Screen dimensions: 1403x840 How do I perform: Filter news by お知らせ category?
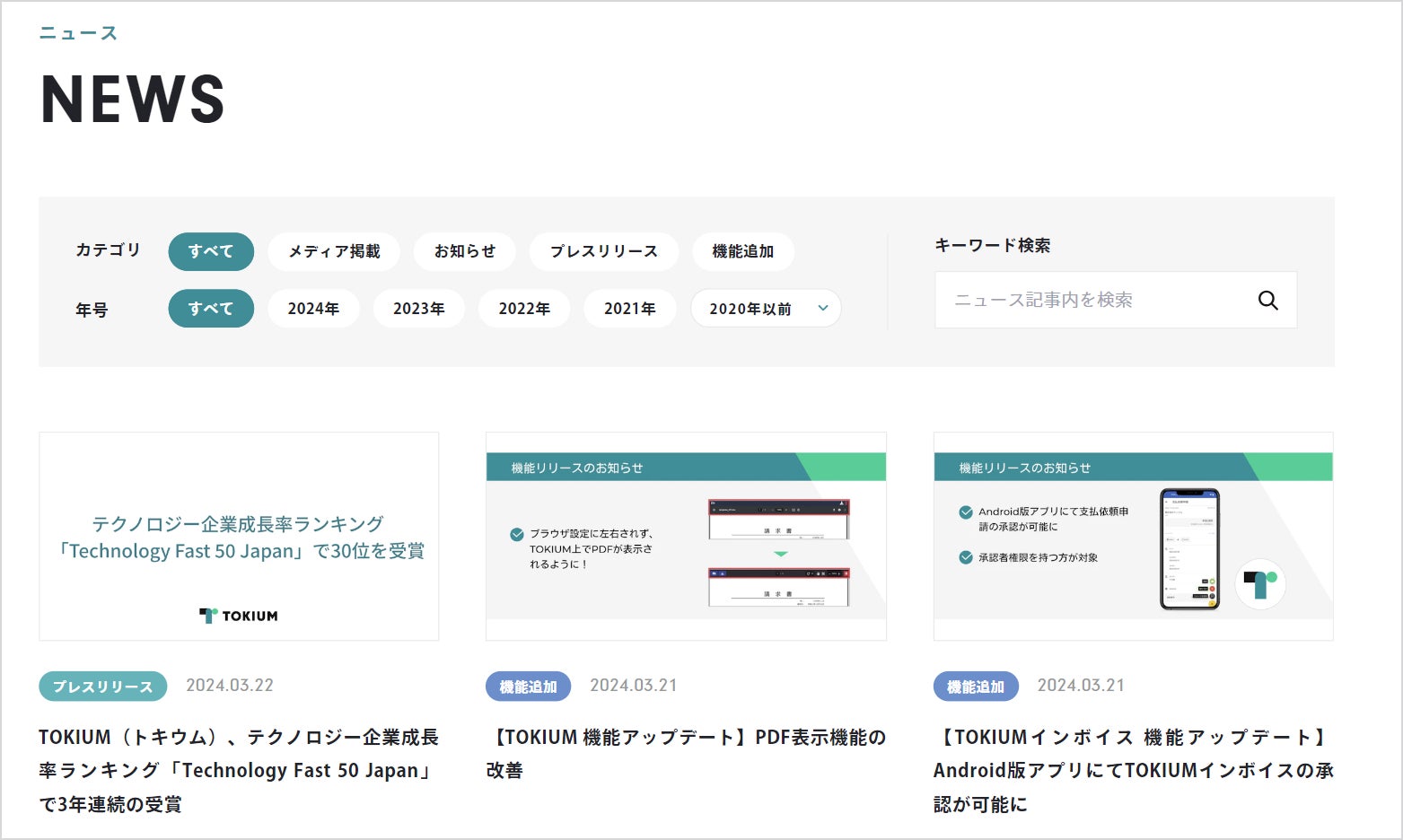[465, 251]
